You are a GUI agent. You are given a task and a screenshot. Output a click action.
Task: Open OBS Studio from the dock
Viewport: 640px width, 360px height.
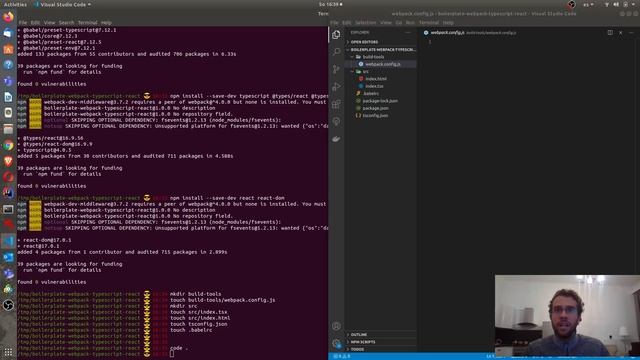tap(8, 305)
